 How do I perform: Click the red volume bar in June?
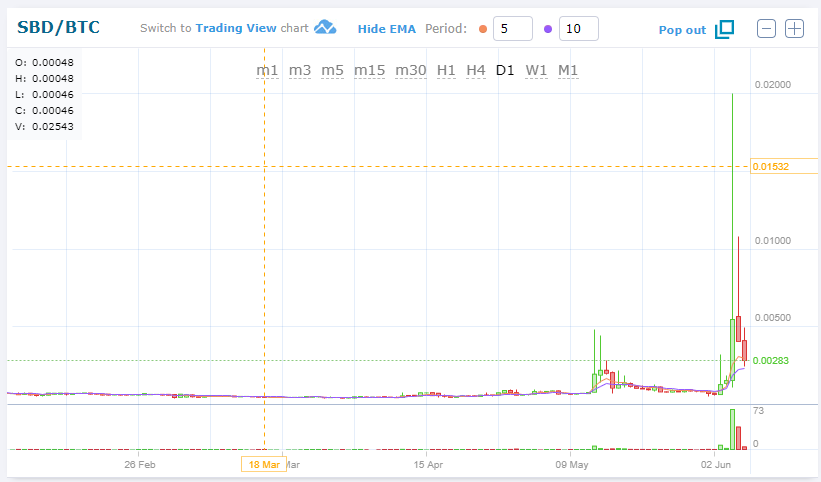[738, 438]
